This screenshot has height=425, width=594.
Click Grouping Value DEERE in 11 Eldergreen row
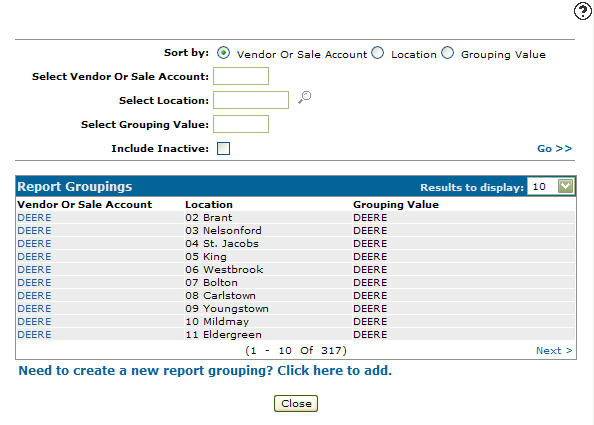pos(370,335)
